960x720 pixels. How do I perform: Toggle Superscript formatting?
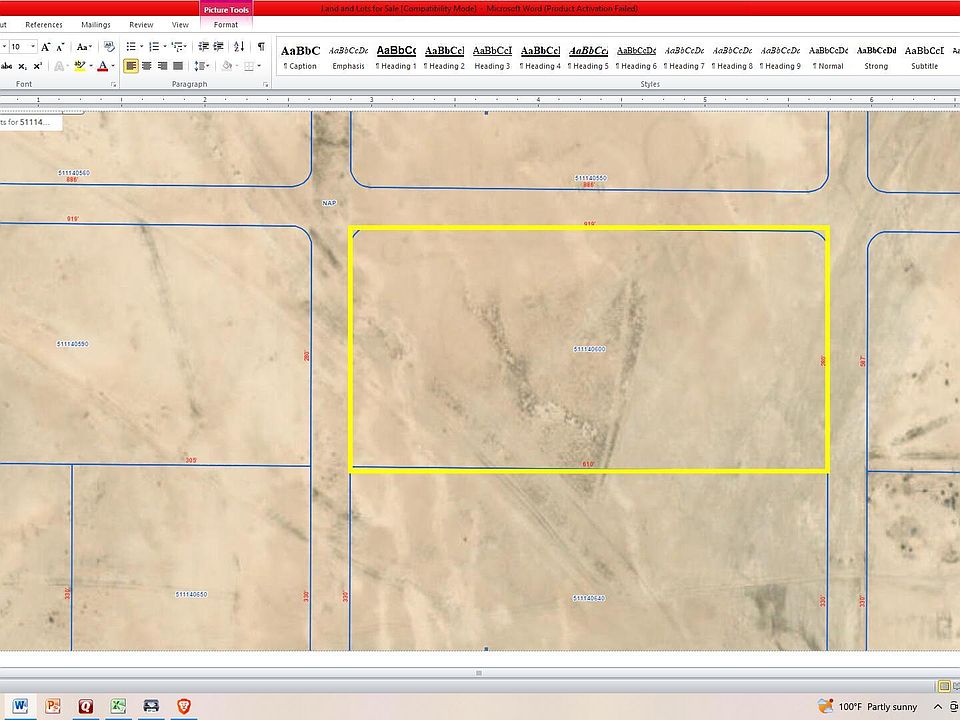(x=38, y=66)
